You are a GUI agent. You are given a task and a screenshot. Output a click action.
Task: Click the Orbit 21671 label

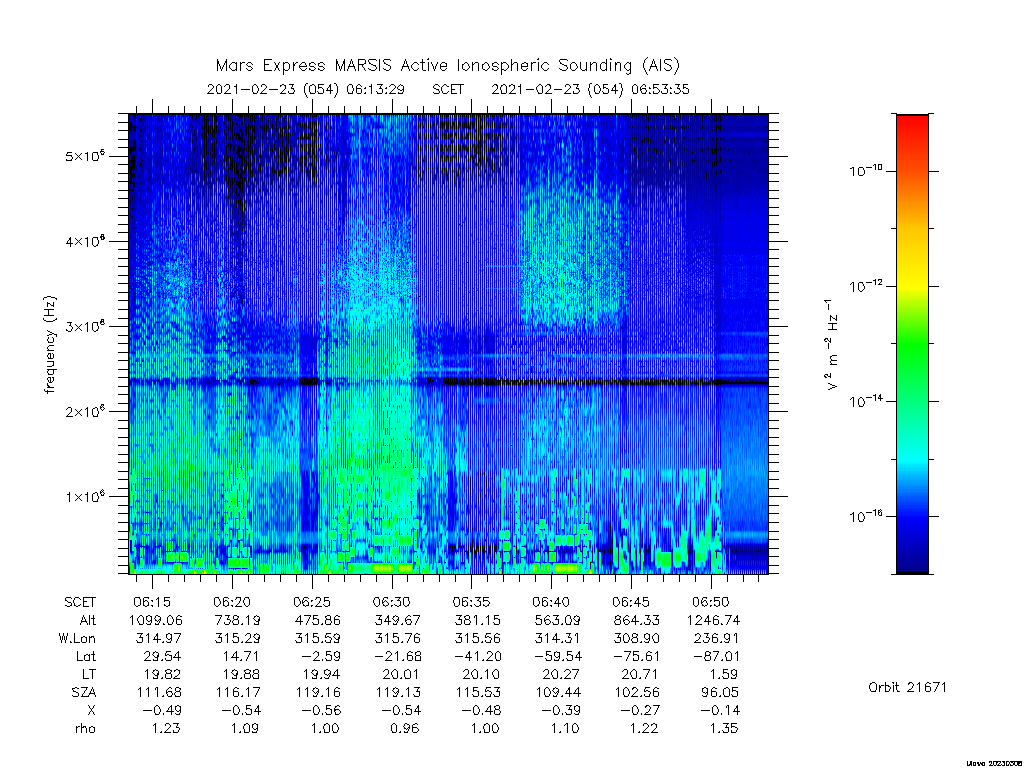(x=907, y=687)
